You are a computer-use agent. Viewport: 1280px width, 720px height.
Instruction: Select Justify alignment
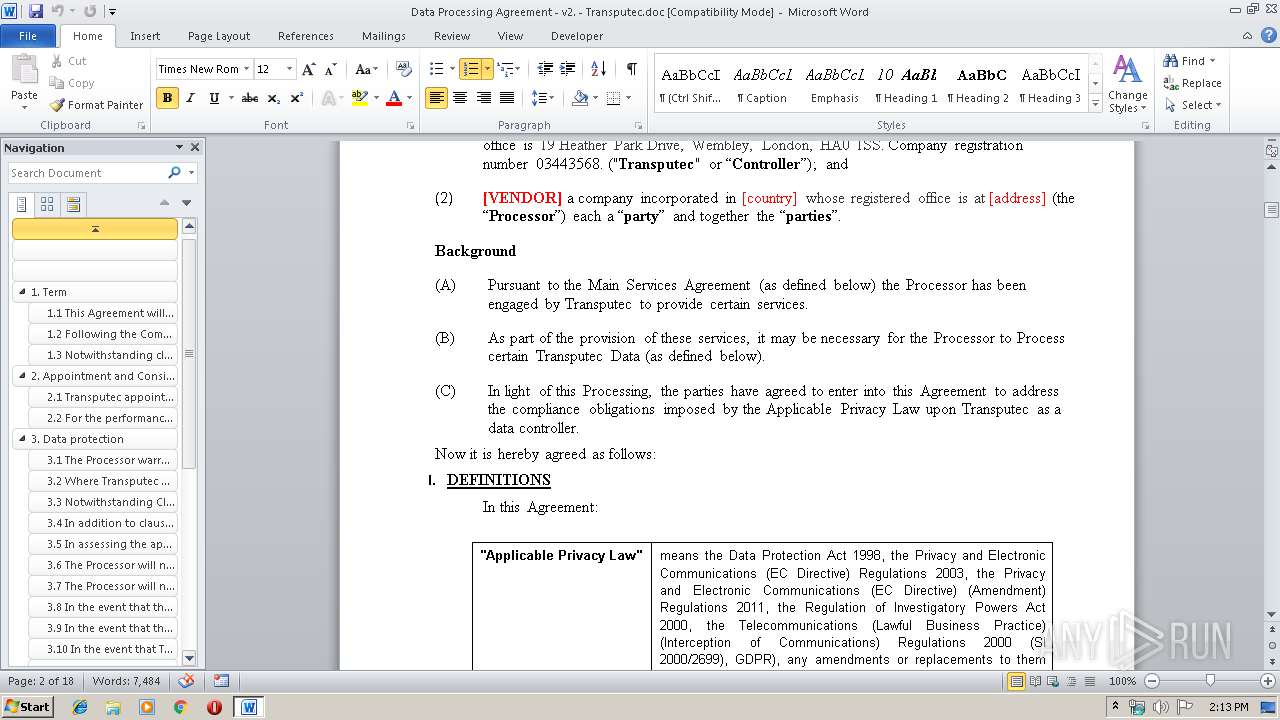click(507, 98)
